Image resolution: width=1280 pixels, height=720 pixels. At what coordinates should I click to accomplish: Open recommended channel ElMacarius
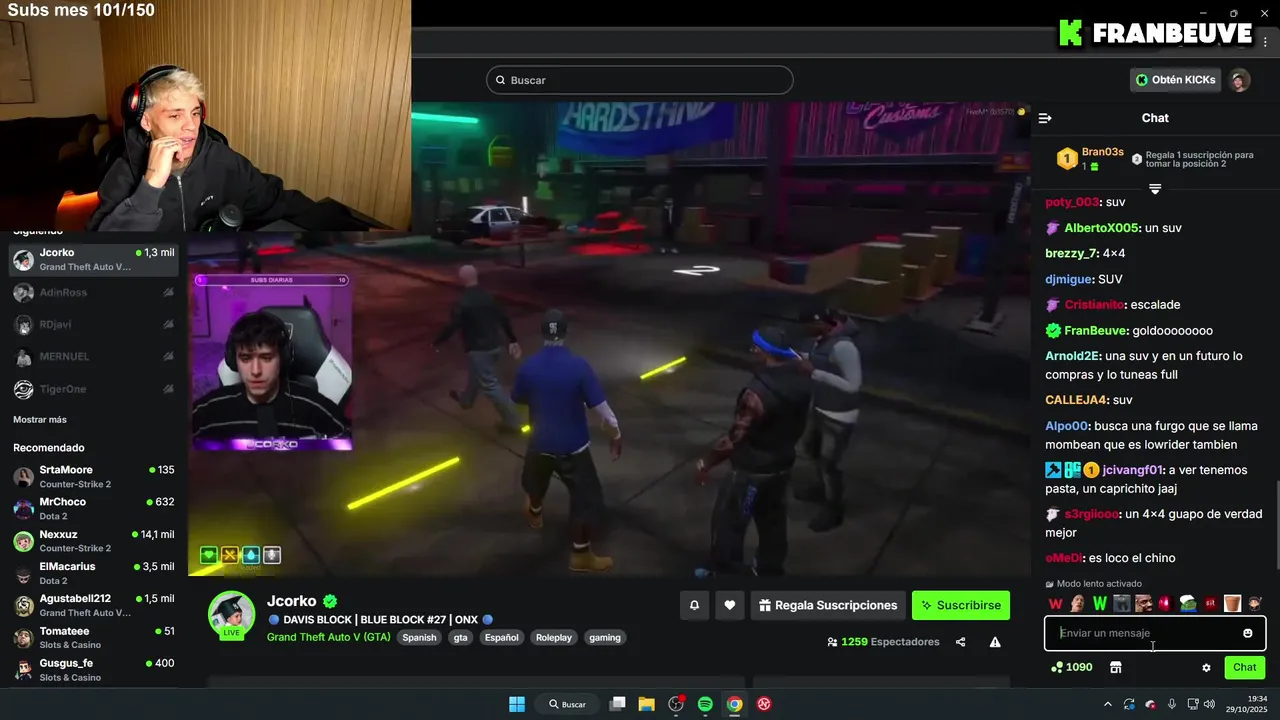[x=94, y=573]
